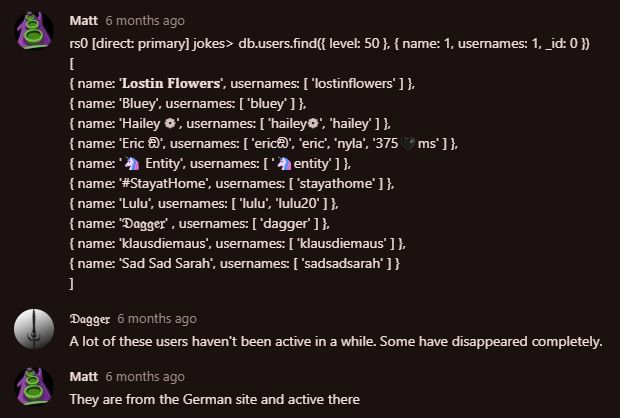Click the timestamp on Matt's German site reply

point(144,377)
